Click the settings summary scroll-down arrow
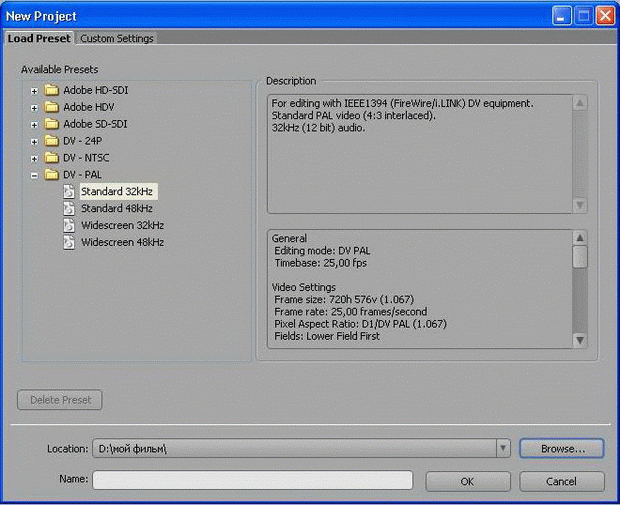Screen dimensions: 620x505 (580, 340)
